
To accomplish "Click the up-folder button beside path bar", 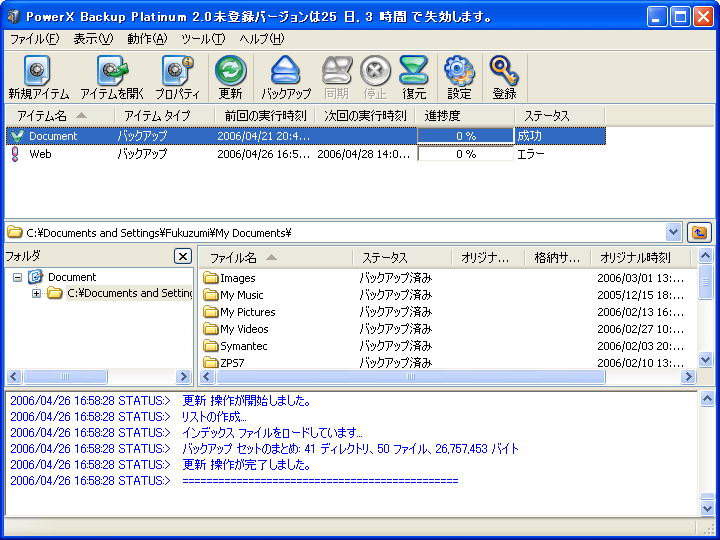I will point(699,232).
